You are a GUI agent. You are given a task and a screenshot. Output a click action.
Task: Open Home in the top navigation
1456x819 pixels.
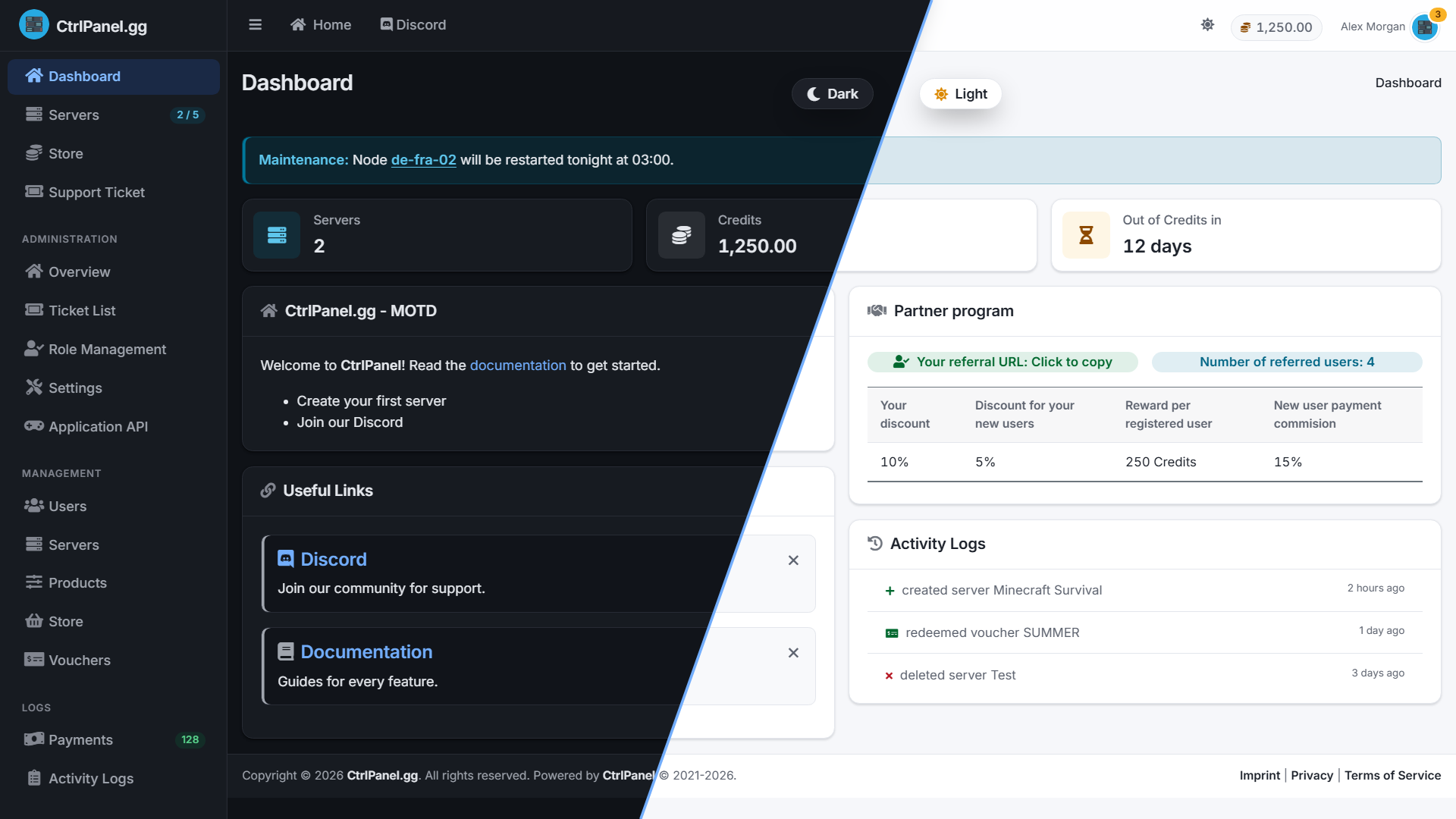click(x=321, y=25)
